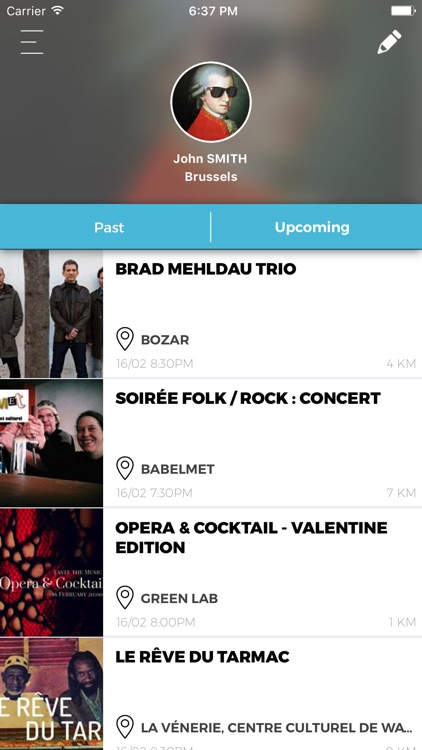The width and height of the screenshot is (422, 750).
Task: Open the Opera & Cocktail event image
Action: coord(51,572)
